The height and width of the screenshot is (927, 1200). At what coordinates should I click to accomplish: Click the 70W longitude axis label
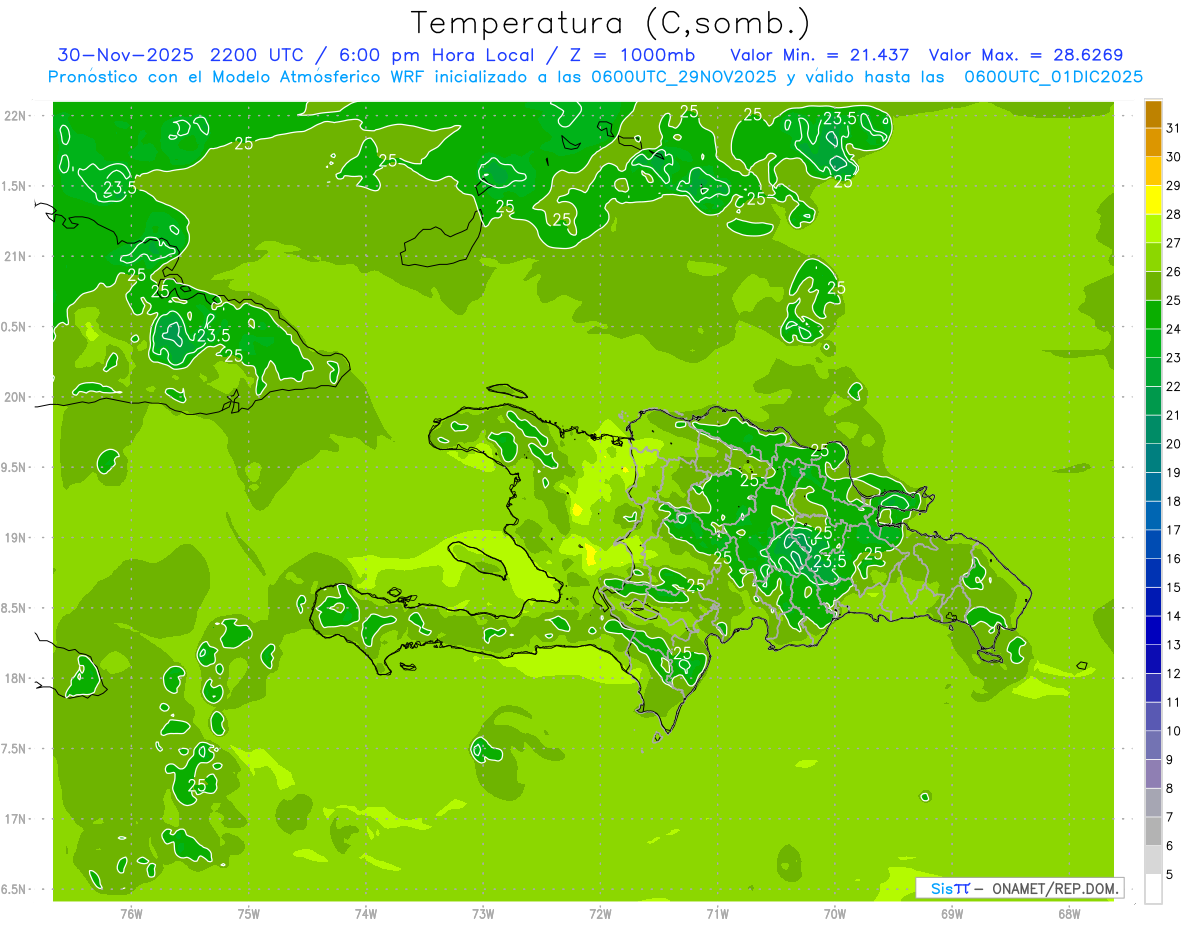[835, 913]
